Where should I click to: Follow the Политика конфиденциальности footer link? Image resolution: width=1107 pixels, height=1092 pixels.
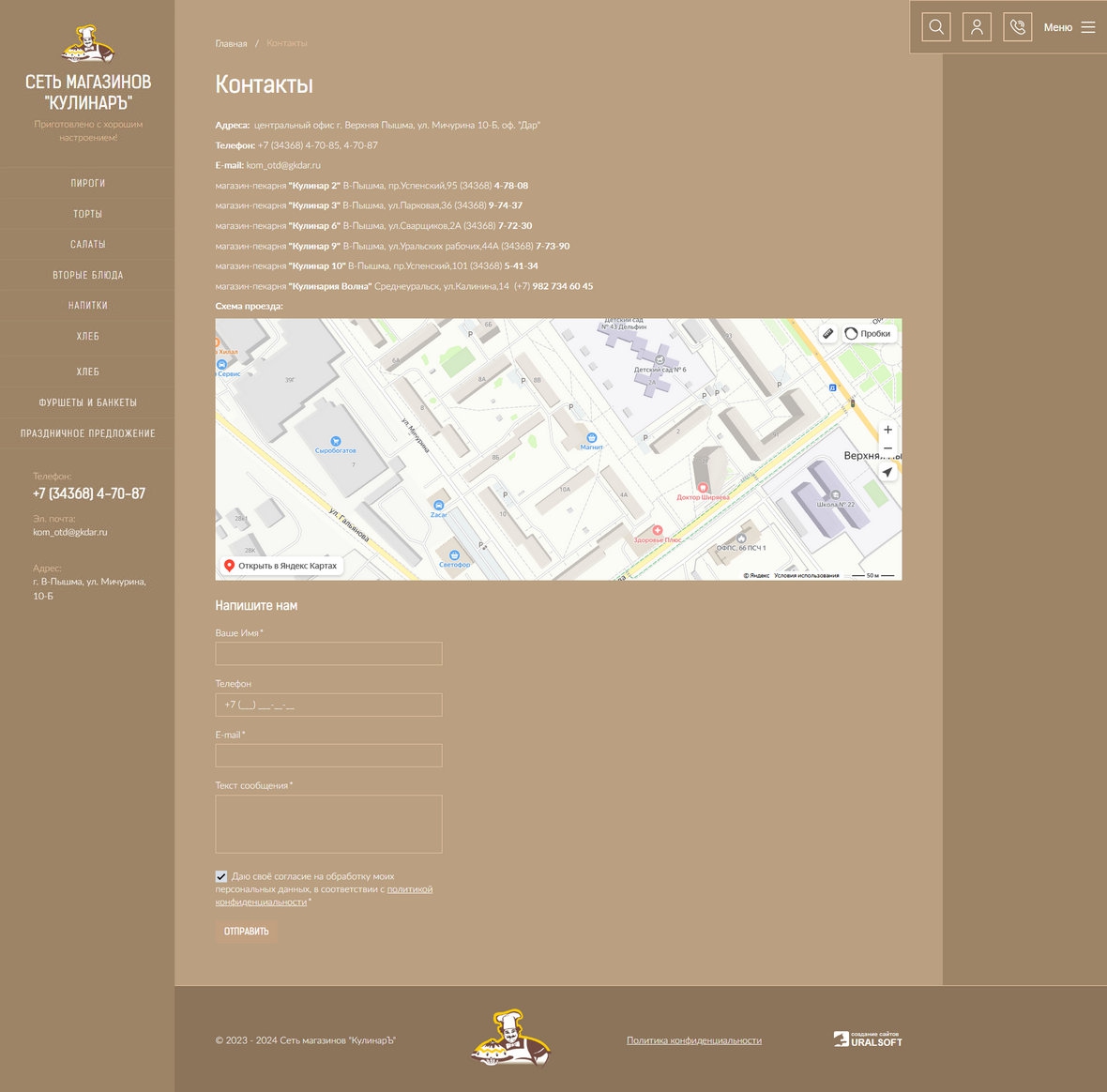(693, 1040)
